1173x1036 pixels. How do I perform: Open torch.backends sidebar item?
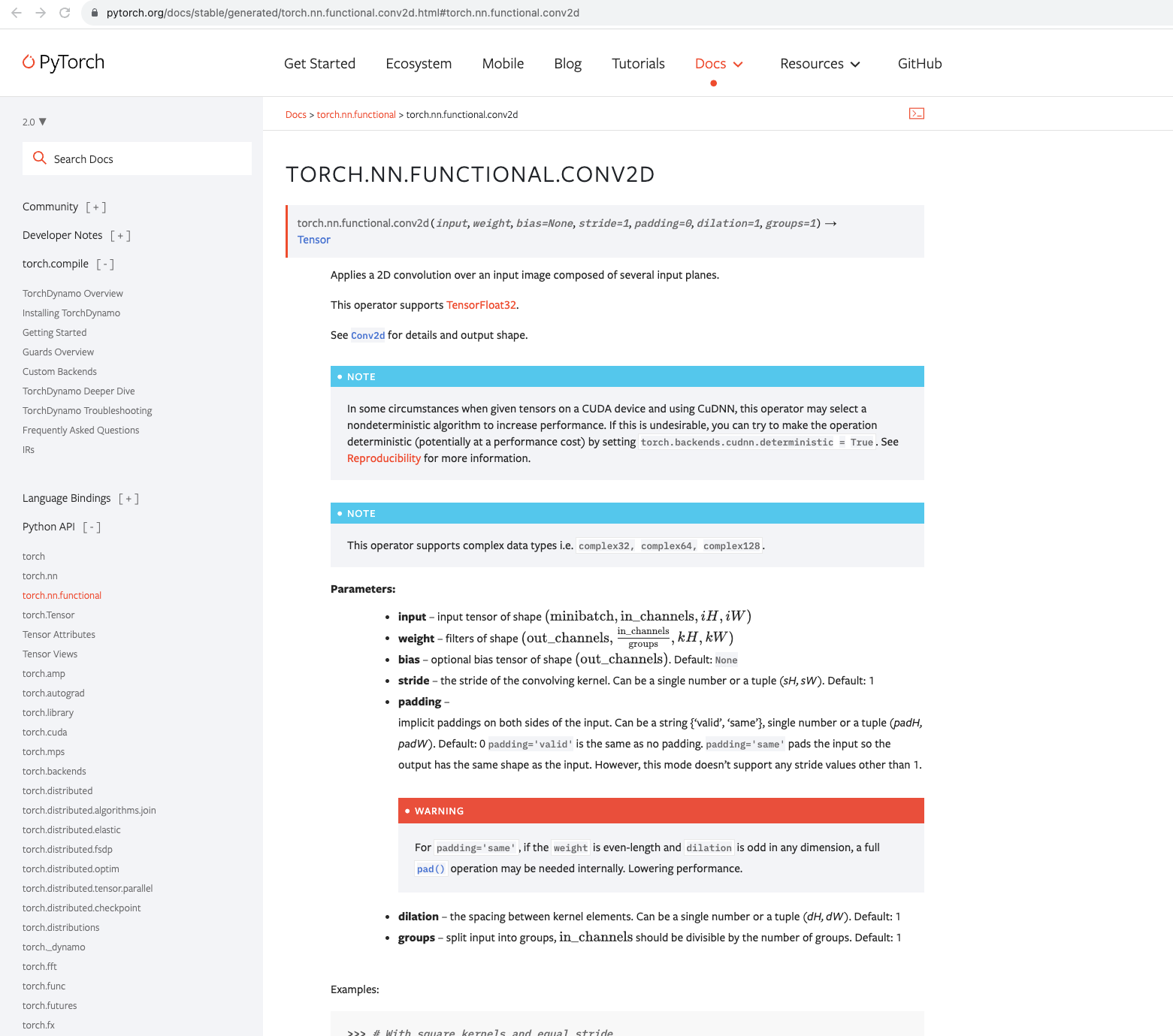[54, 771]
